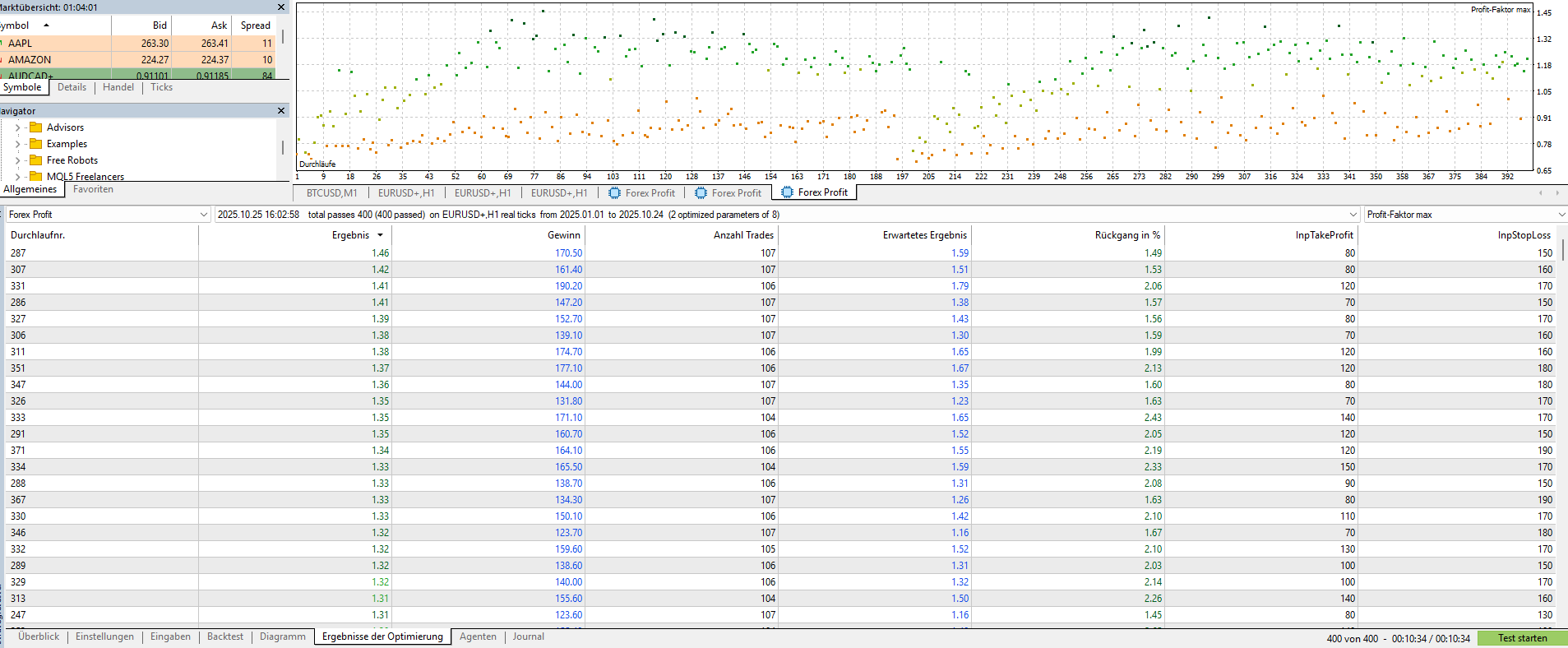Open the optimization pass history dropdown
The width and height of the screenshot is (1568, 648).
1353,215
